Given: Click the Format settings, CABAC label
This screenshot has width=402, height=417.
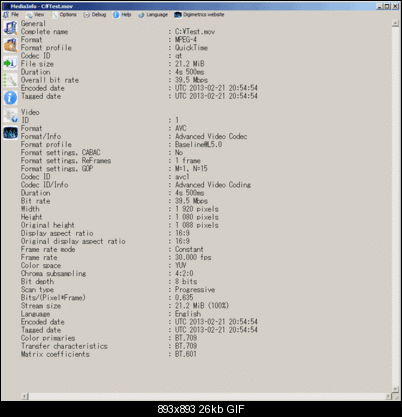Looking at the screenshot, I should tap(61, 152).
